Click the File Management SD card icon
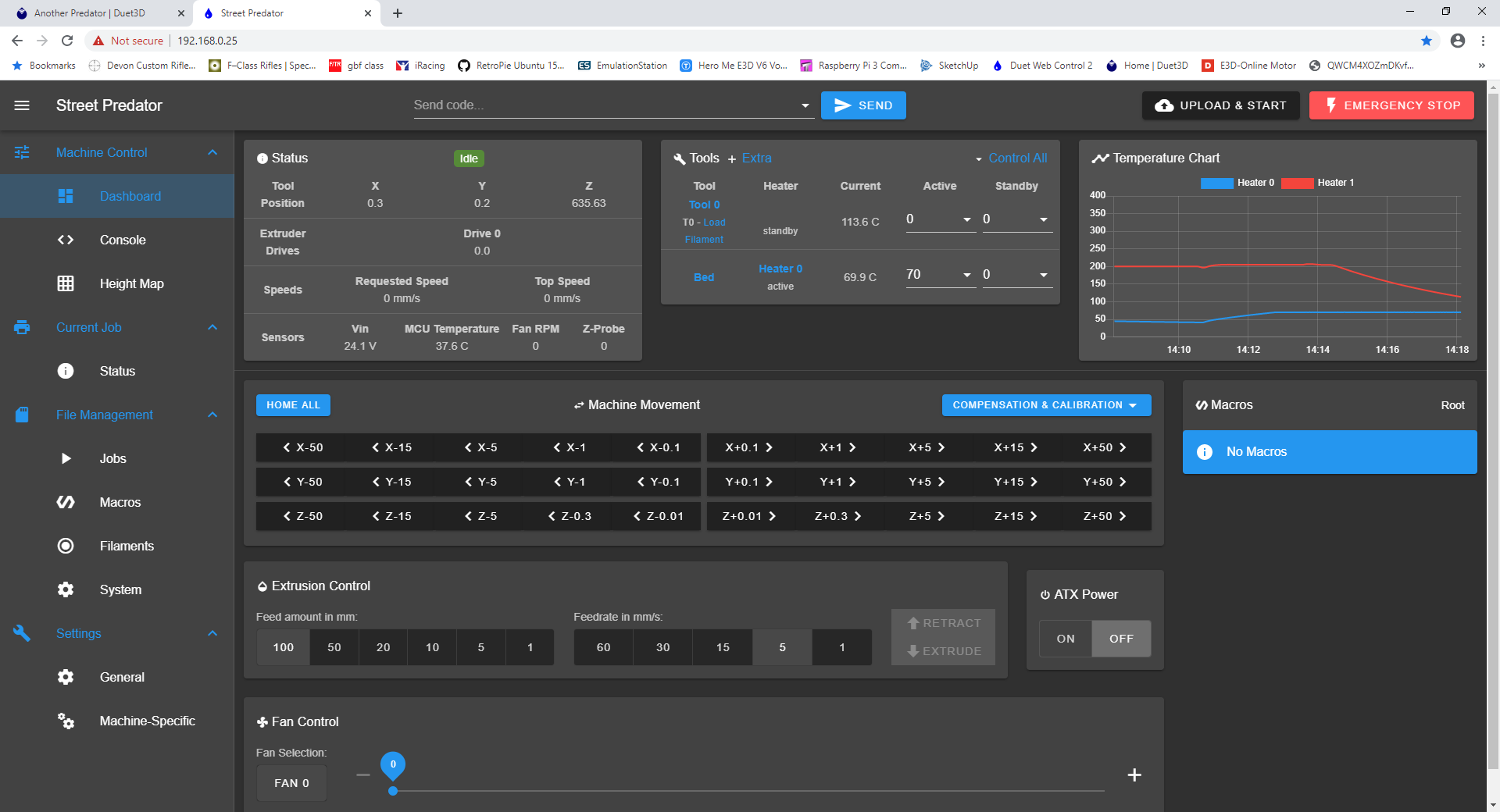This screenshot has height=812, width=1500. click(22, 415)
